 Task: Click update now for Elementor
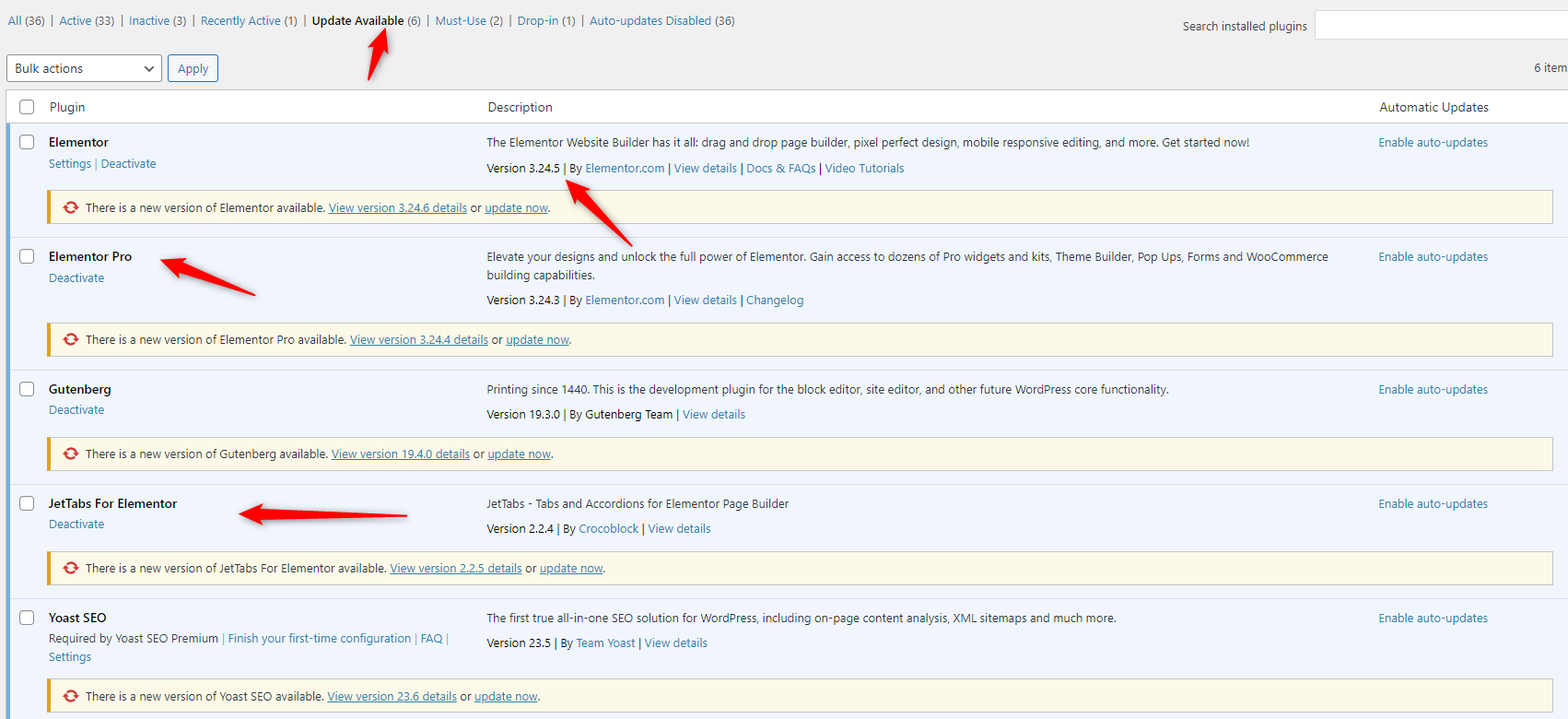point(517,207)
